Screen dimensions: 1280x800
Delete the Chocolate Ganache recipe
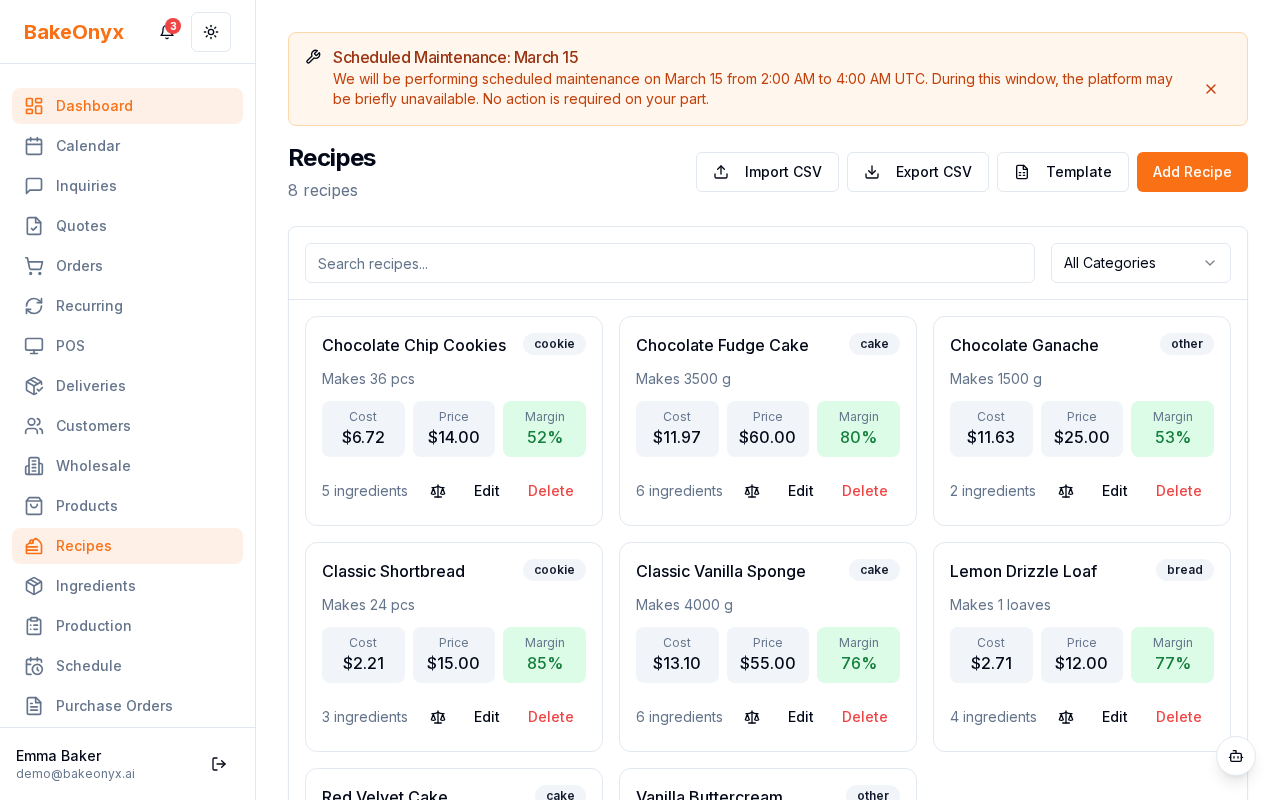pyautogui.click(x=1178, y=491)
